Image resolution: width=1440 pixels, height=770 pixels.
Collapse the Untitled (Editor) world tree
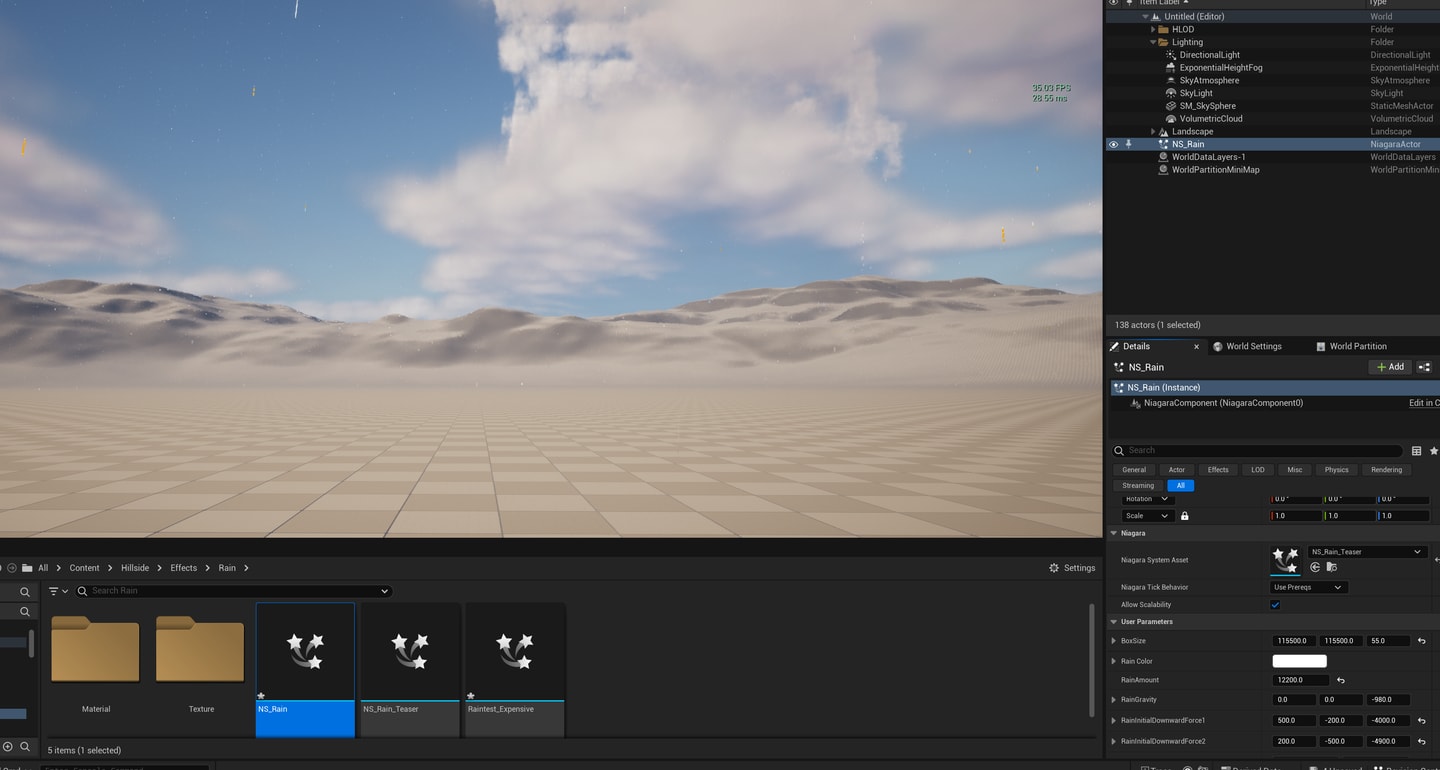[x=1145, y=17]
